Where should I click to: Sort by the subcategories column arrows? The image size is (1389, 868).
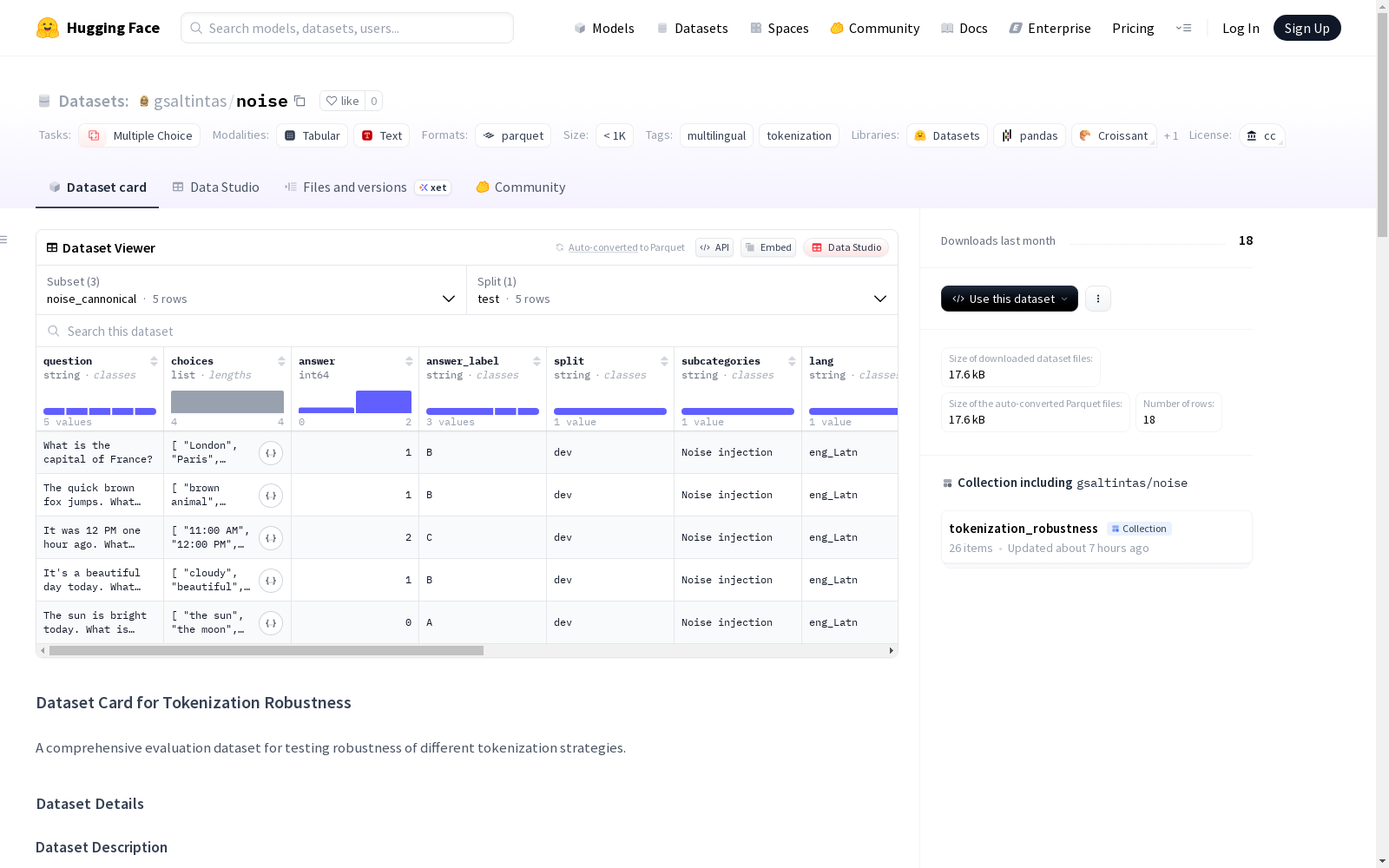[x=792, y=361]
